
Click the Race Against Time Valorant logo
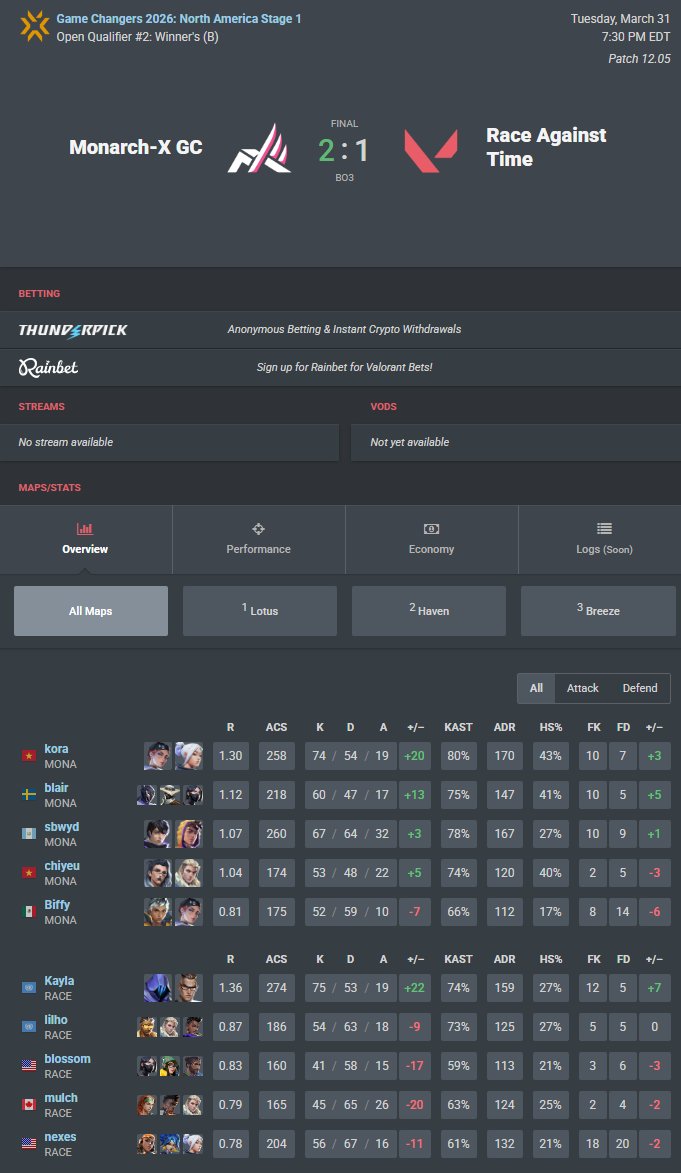click(431, 150)
